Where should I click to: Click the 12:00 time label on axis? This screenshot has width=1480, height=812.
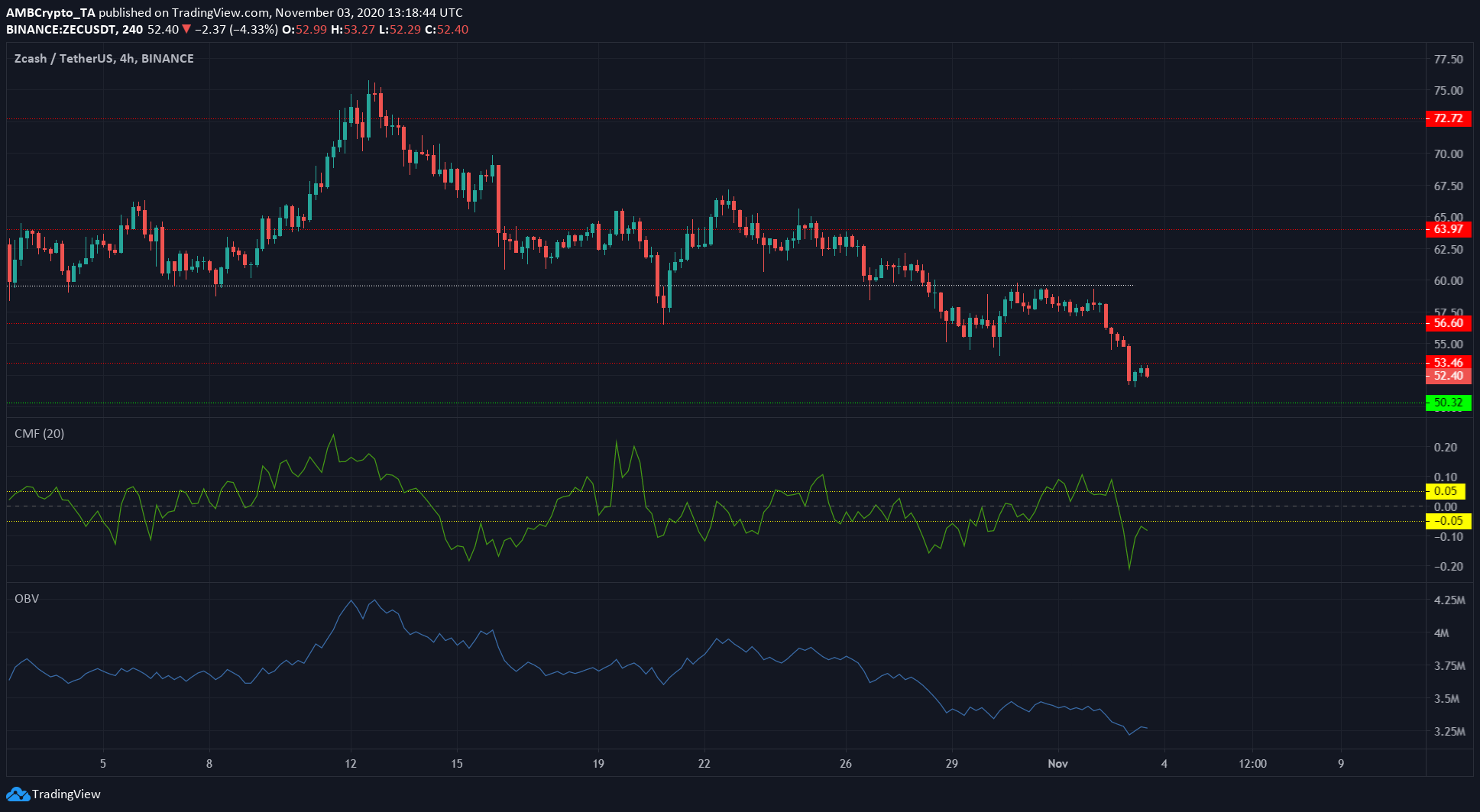click(1253, 763)
